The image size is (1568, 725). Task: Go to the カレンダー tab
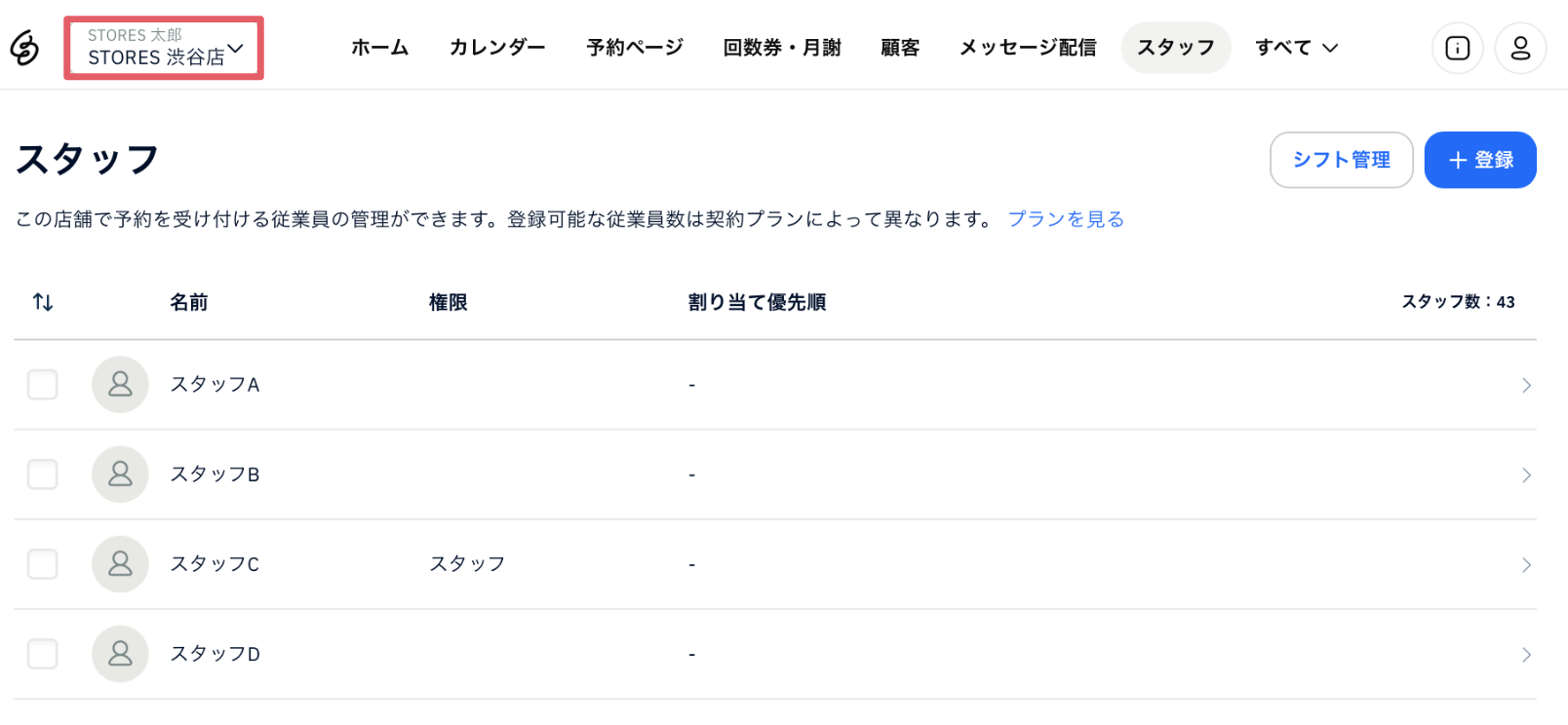(x=497, y=48)
